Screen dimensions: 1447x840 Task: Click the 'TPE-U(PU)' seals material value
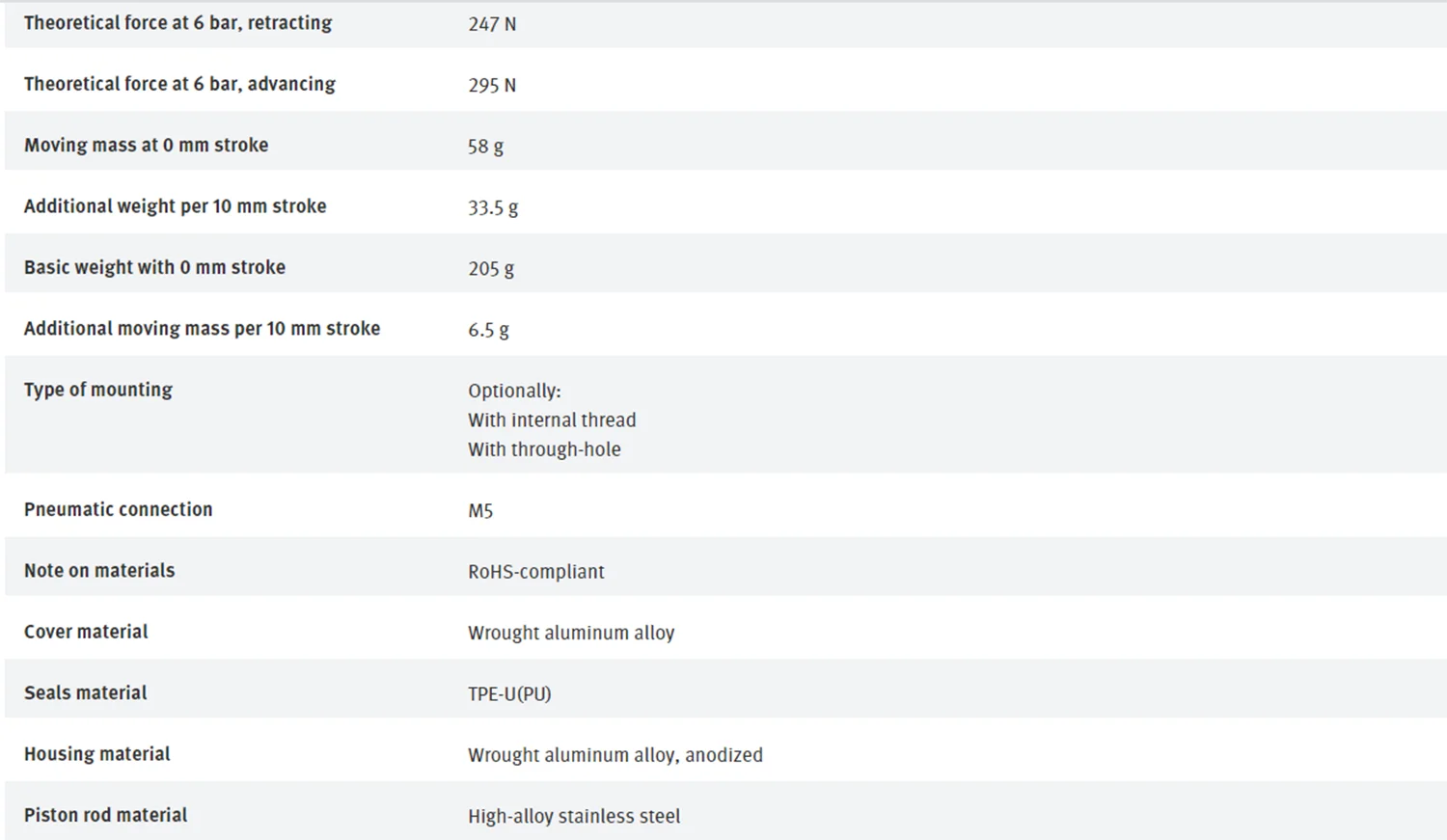point(509,694)
